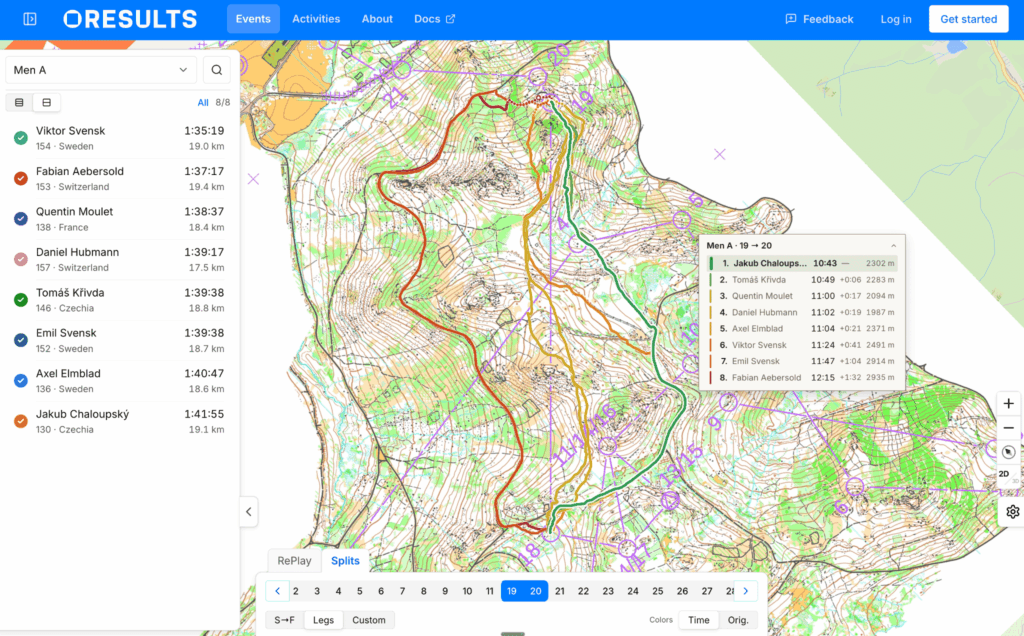Toggle Jakub Chaloupský route checkmark

[x=21, y=421]
